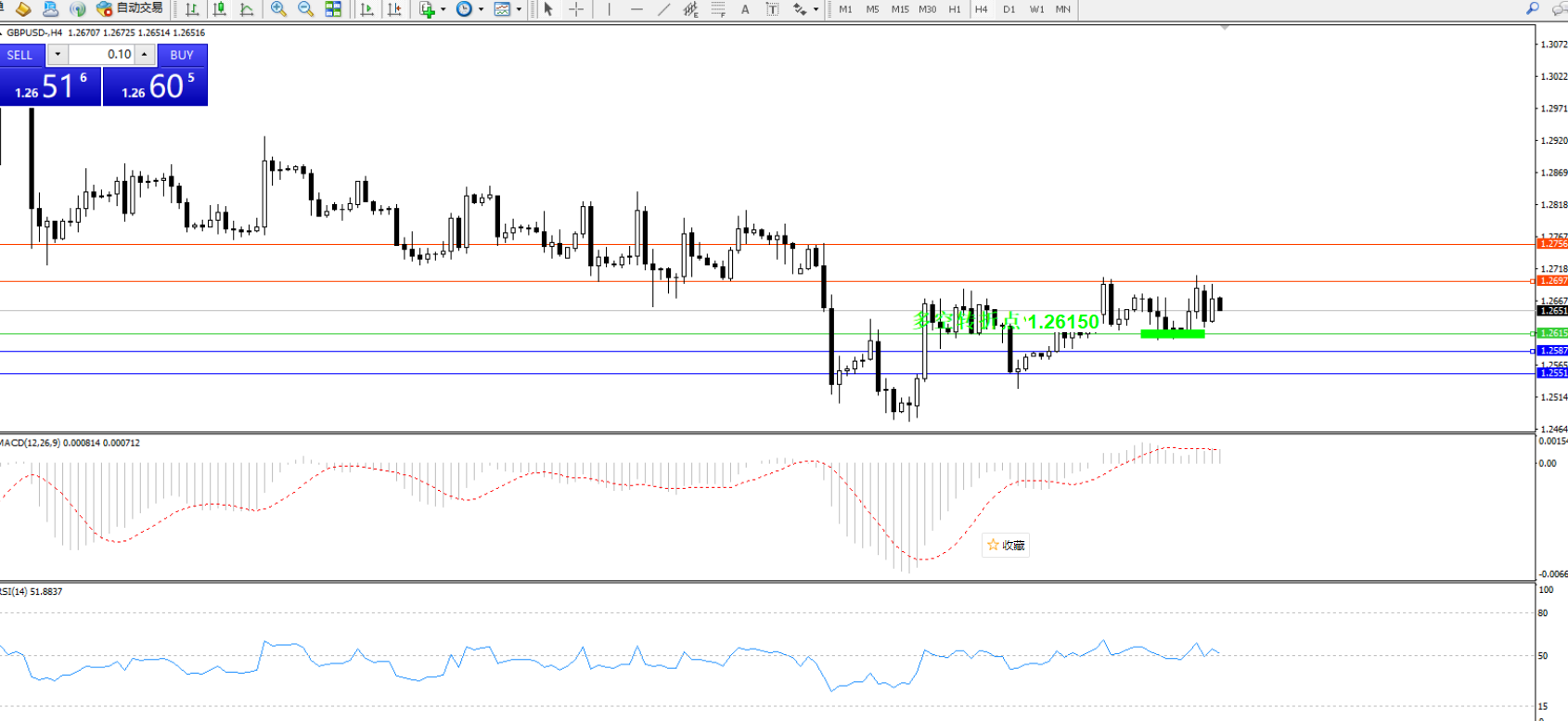Click the lot volume field showing 0.10
Image resolution: width=1568 pixels, height=721 pixels.
[x=102, y=55]
